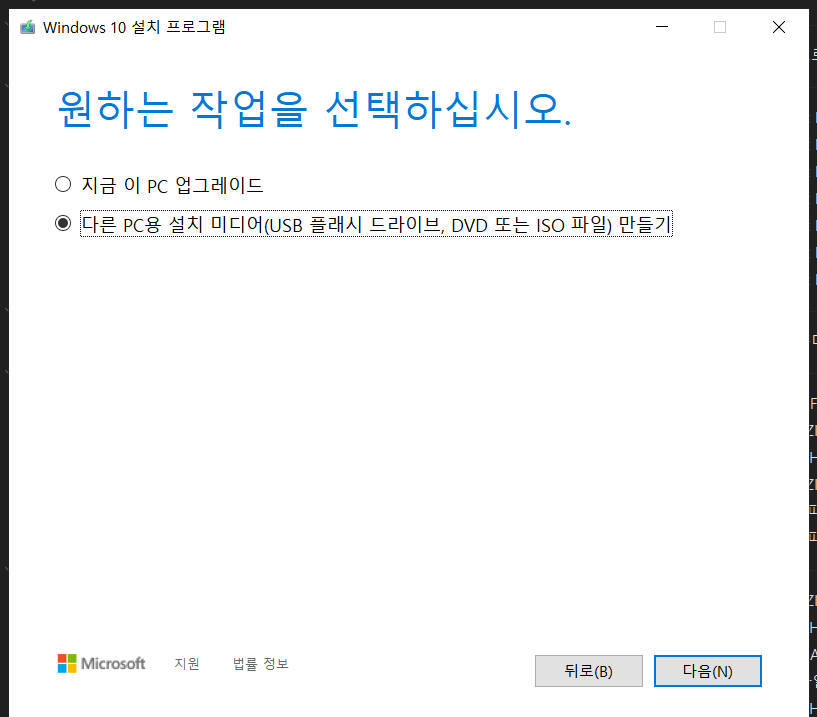Select '다른 PC용 설치 미디어 만들기' radio button
Image resolution: width=817 pixels, height=717 pixels.
pos(63,224)
